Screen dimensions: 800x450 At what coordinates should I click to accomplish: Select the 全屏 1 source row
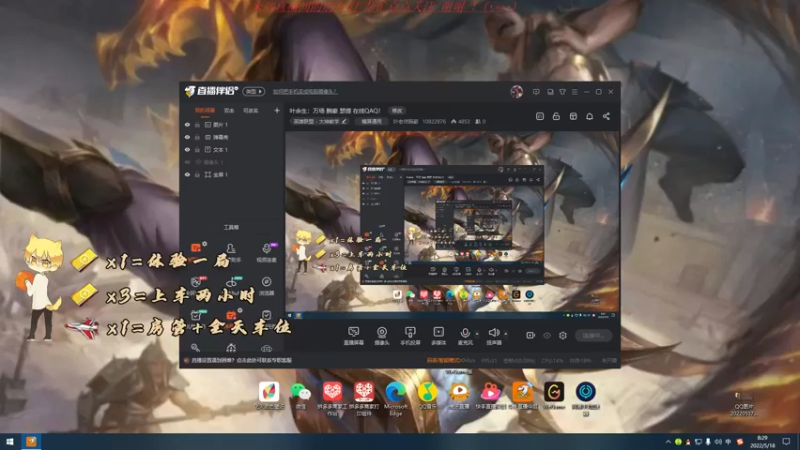pyautogui.click(x=232, y=174)
